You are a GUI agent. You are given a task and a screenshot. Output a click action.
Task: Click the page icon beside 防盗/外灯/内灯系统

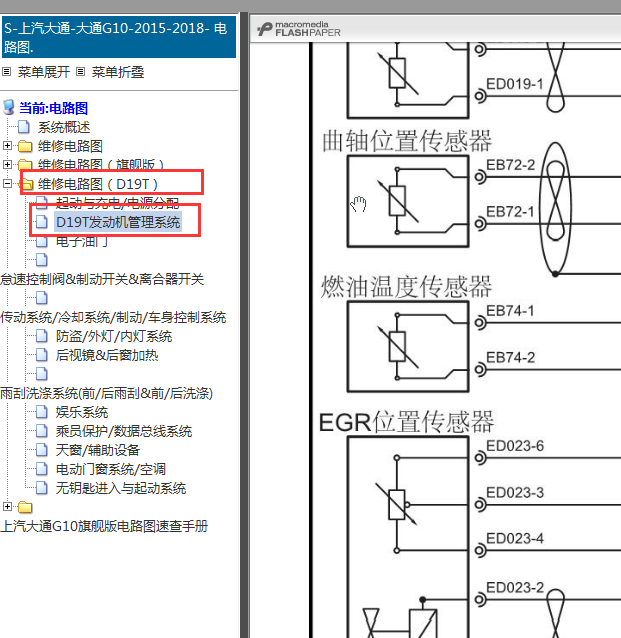click(42, 336)
